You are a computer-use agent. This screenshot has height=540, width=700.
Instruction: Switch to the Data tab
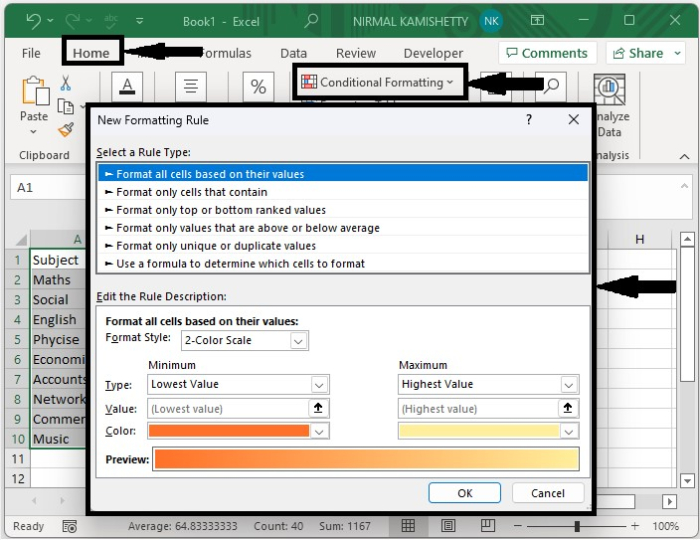tap(293, 53)
